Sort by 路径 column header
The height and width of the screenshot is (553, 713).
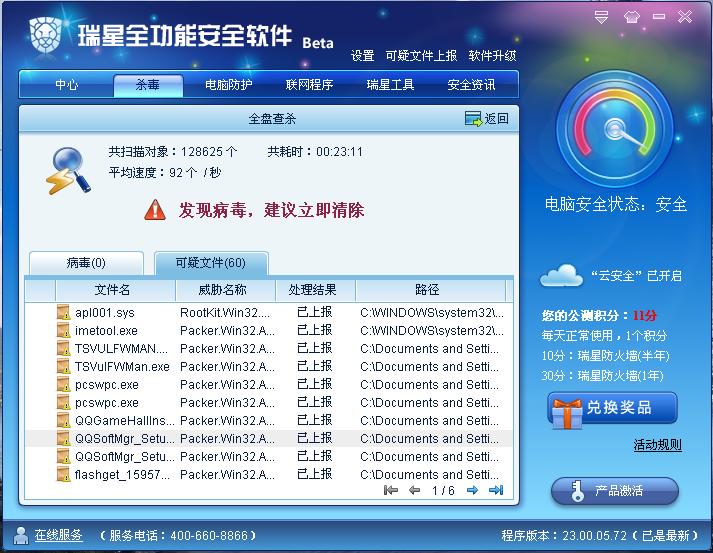click(x=431, y=290)
